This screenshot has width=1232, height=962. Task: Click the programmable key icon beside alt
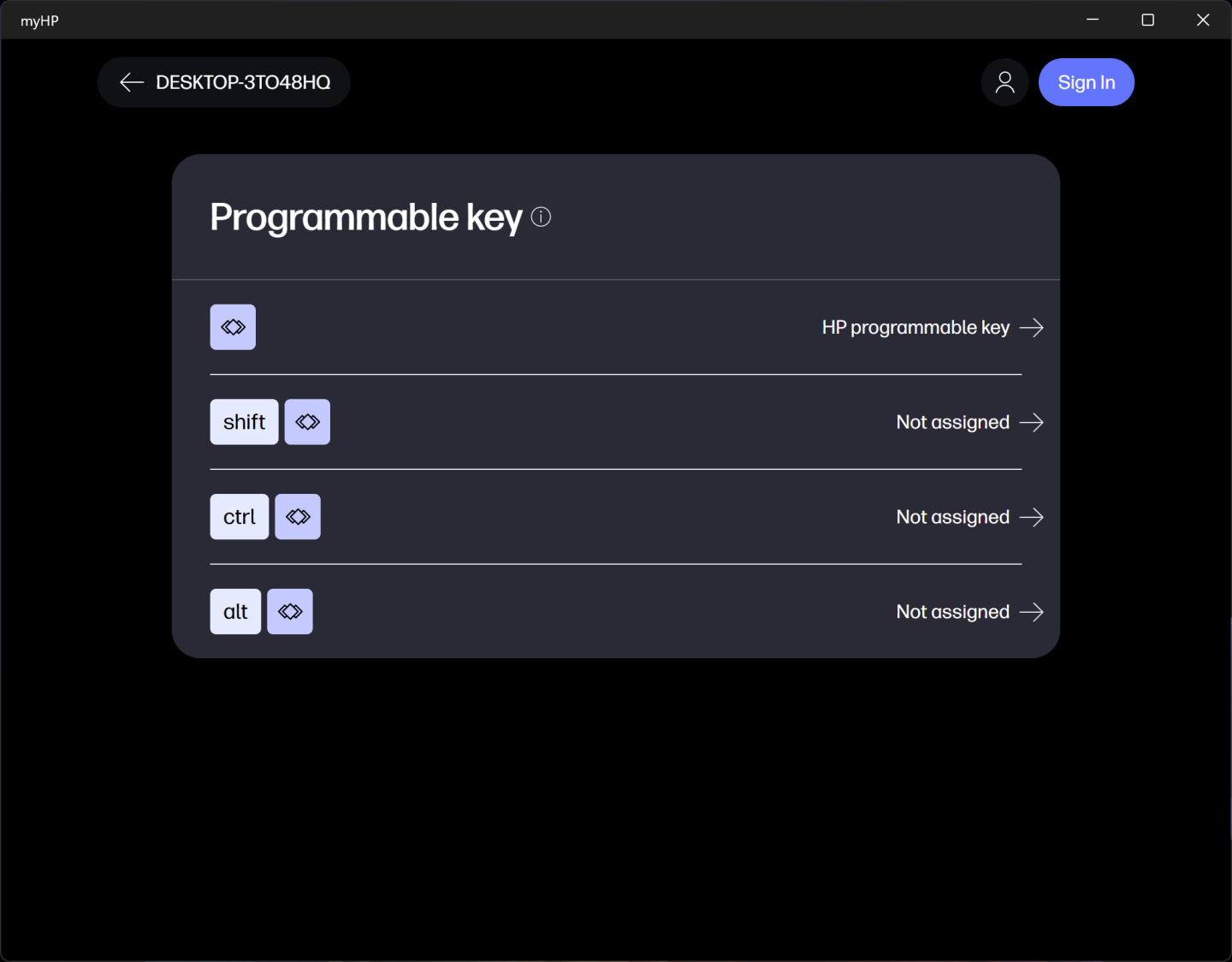coord(290,612)
